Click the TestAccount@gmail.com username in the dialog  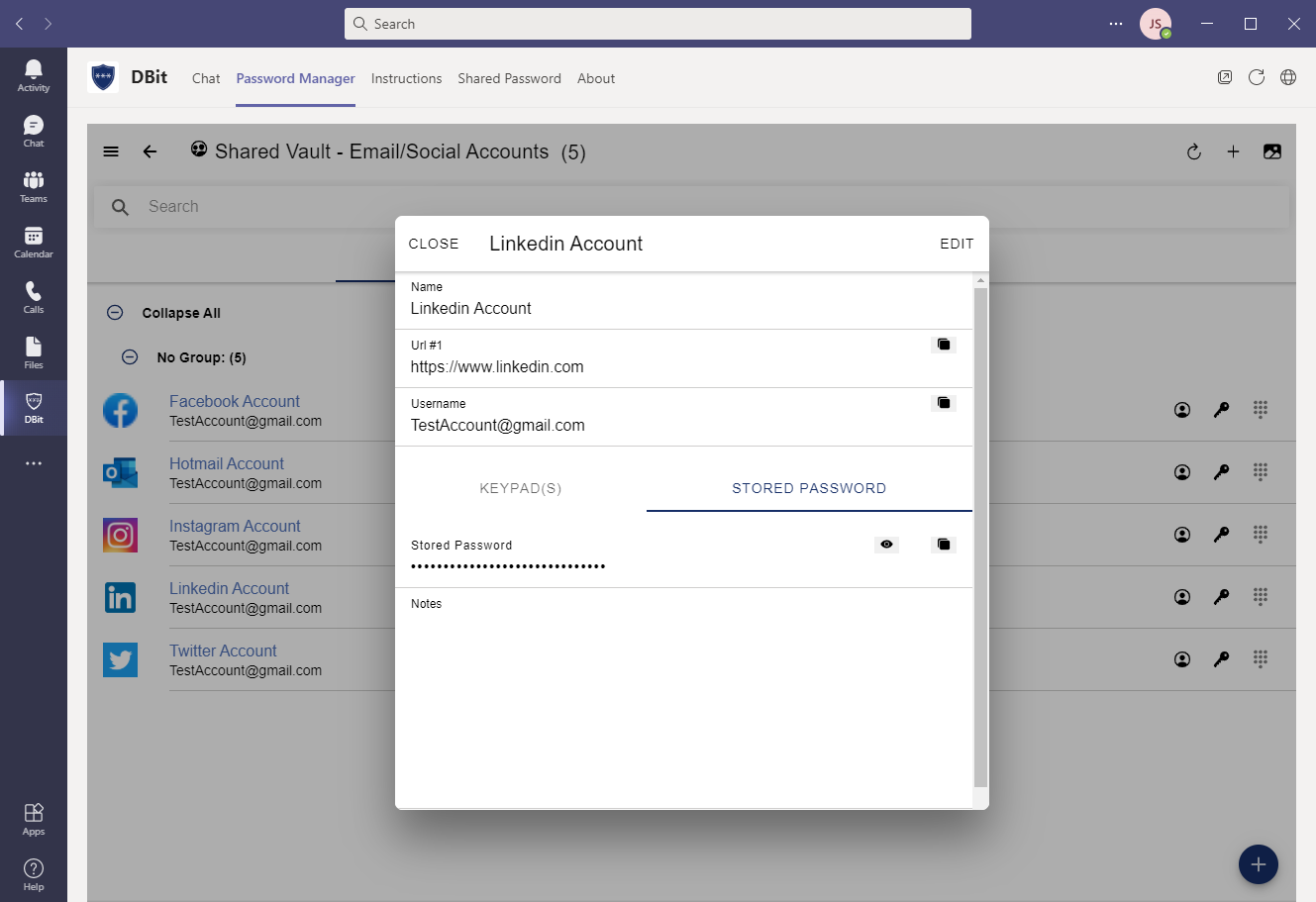pyautogui.click(x=498, y=425)
